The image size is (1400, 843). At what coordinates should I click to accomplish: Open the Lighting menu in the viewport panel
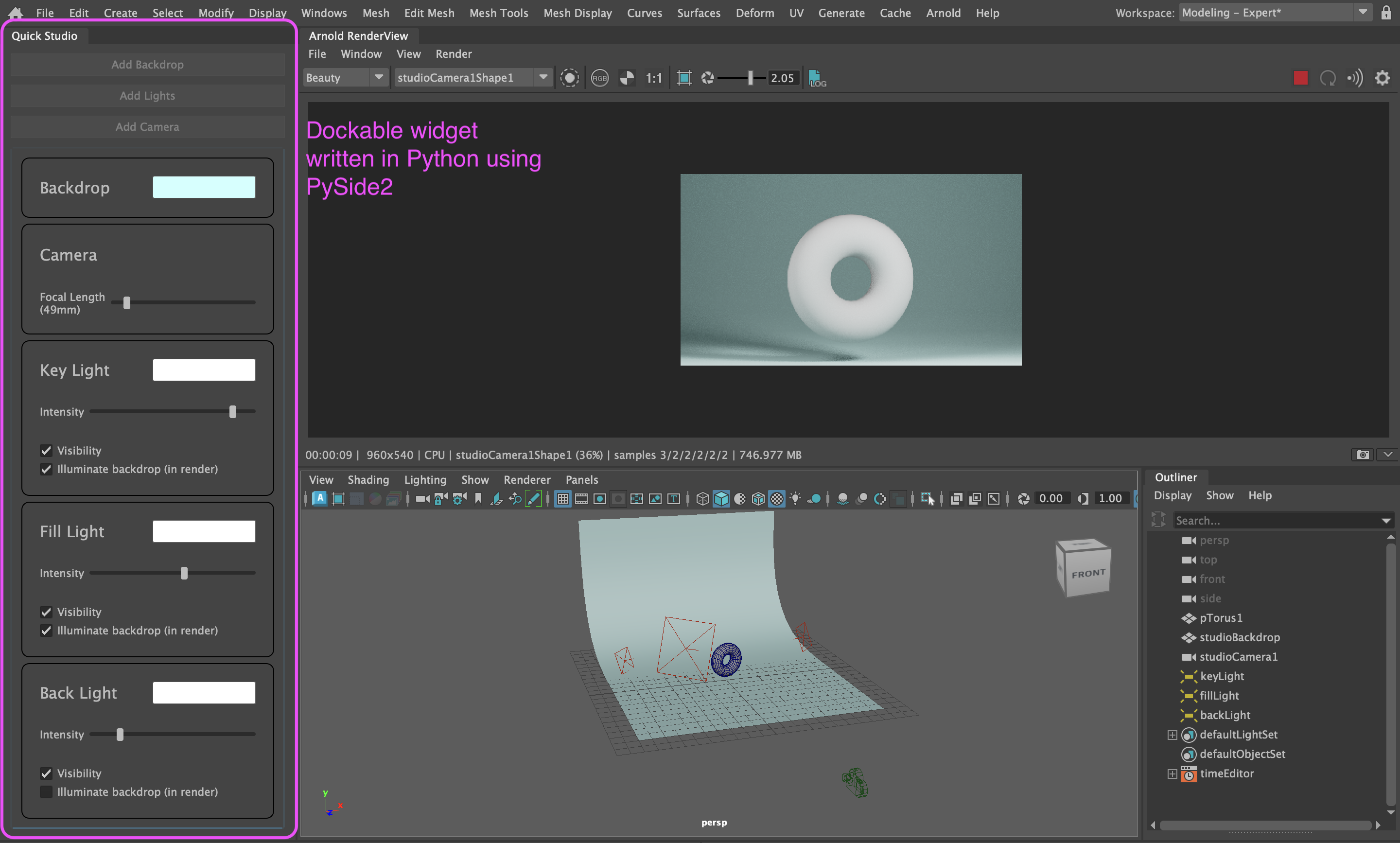click(425, 479)
